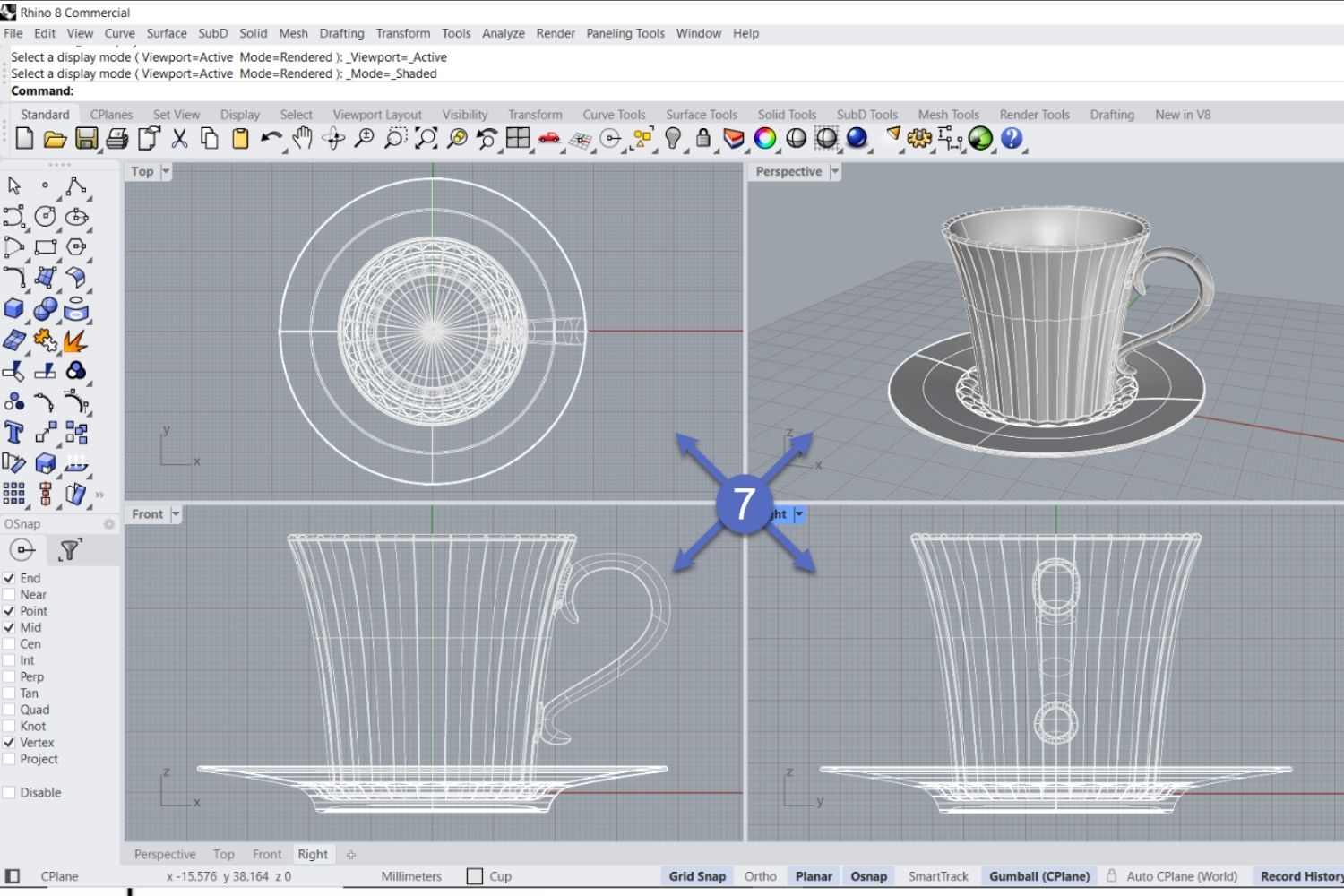Enable the Near object snap
The width and height of the screenshot is (1344, 896).
(9, 594)
